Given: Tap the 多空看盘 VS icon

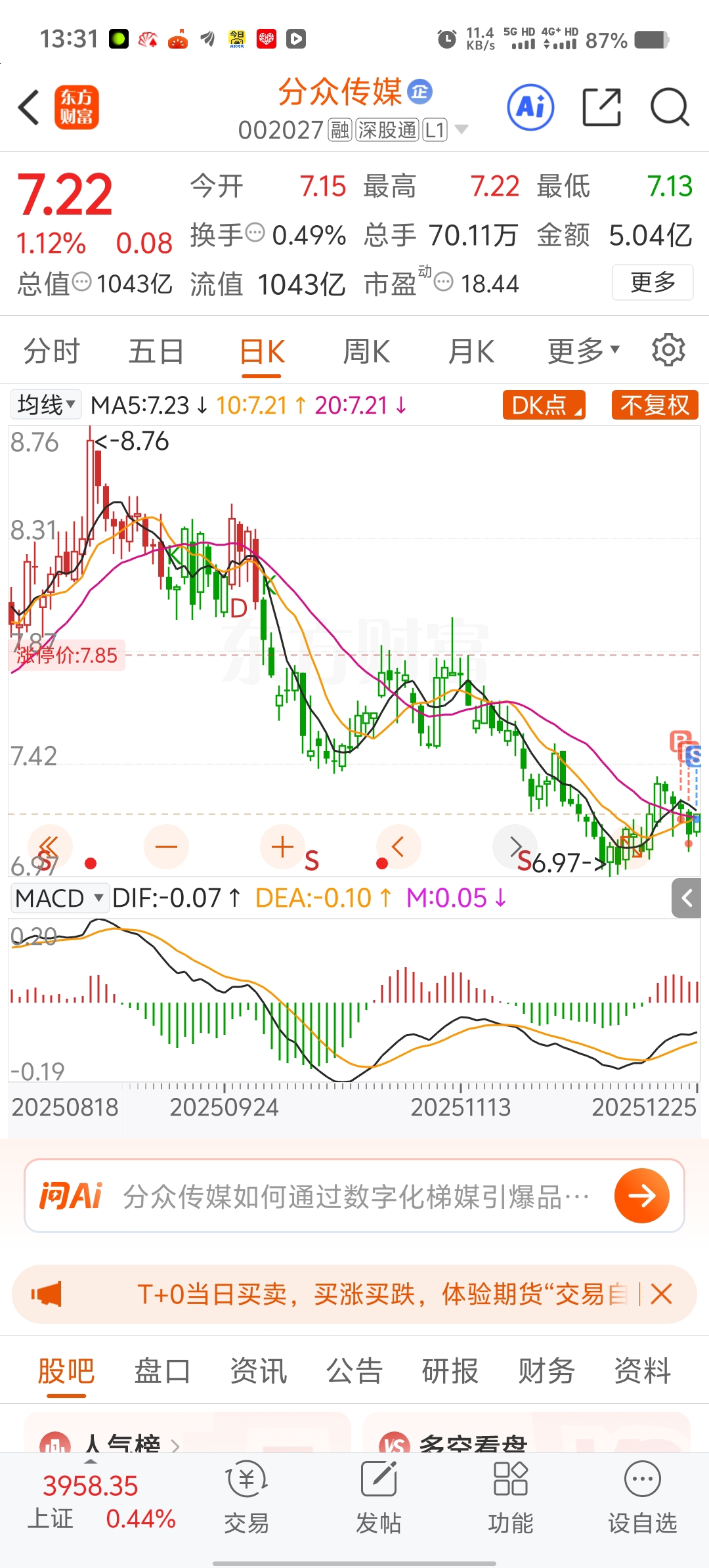Looking at the screenshot, I should [395, 1444].
